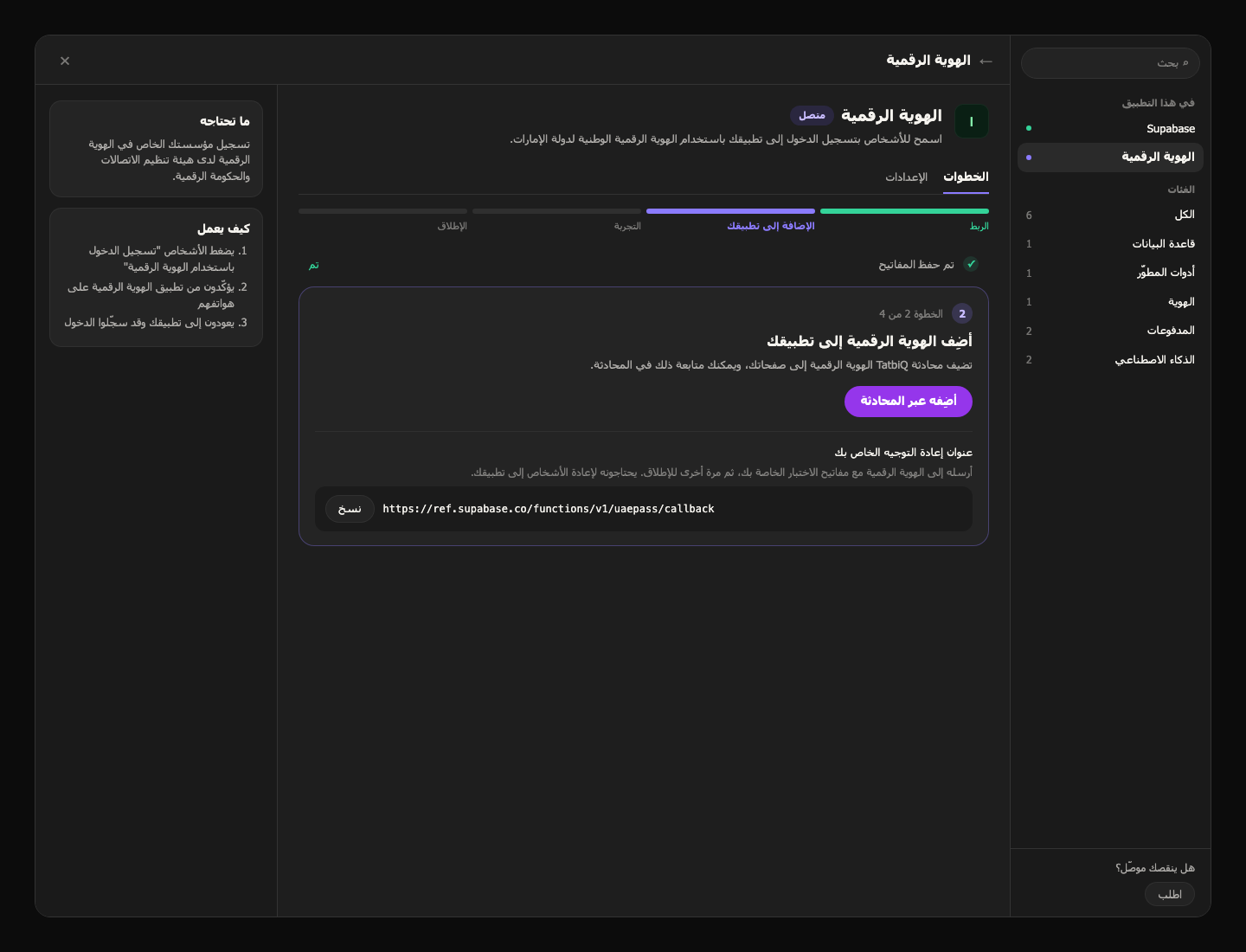Filter by الهوية category
Screen dimensions: 1246x952
coord(1110,302)
